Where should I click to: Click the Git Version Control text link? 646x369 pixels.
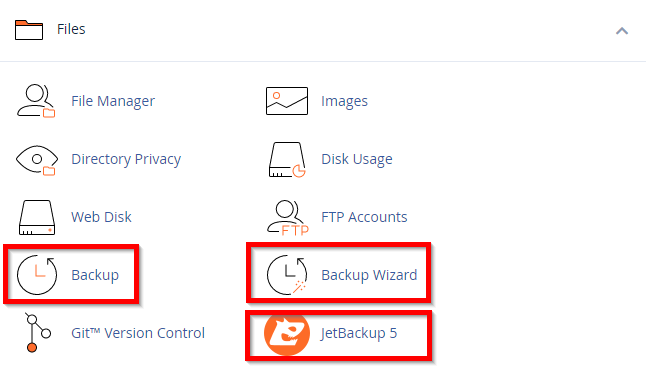(138, 333)
